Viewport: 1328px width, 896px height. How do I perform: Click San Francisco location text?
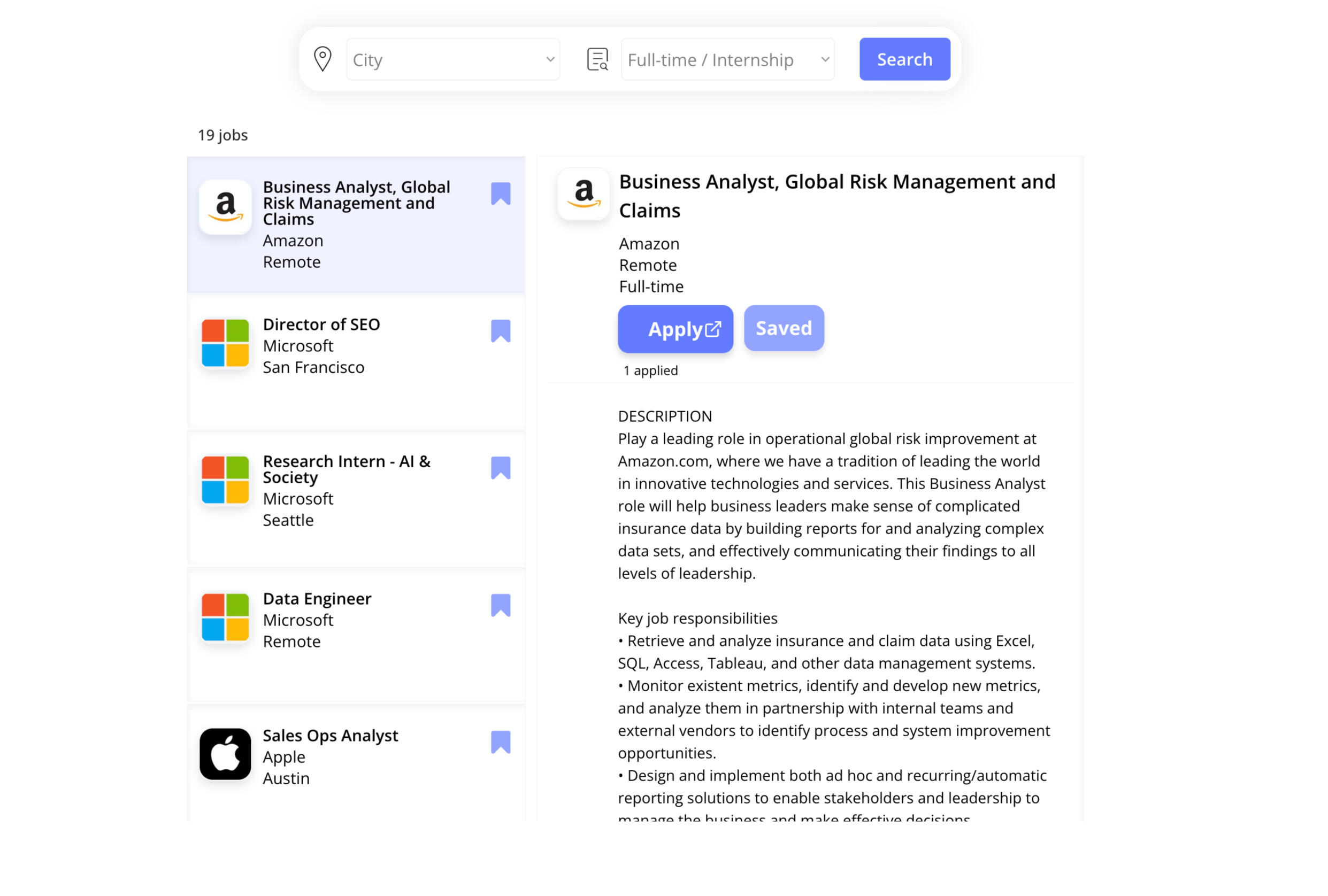pyautogui.click(x=314, y=368)
